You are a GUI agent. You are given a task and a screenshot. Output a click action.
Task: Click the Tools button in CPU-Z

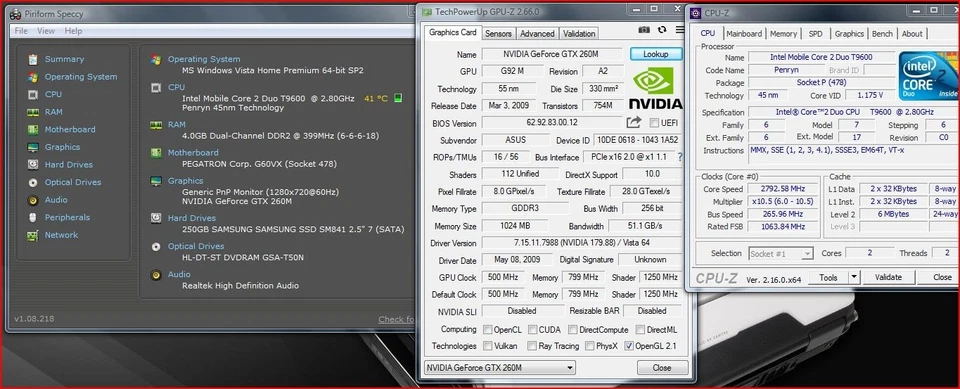pos(828,278)
